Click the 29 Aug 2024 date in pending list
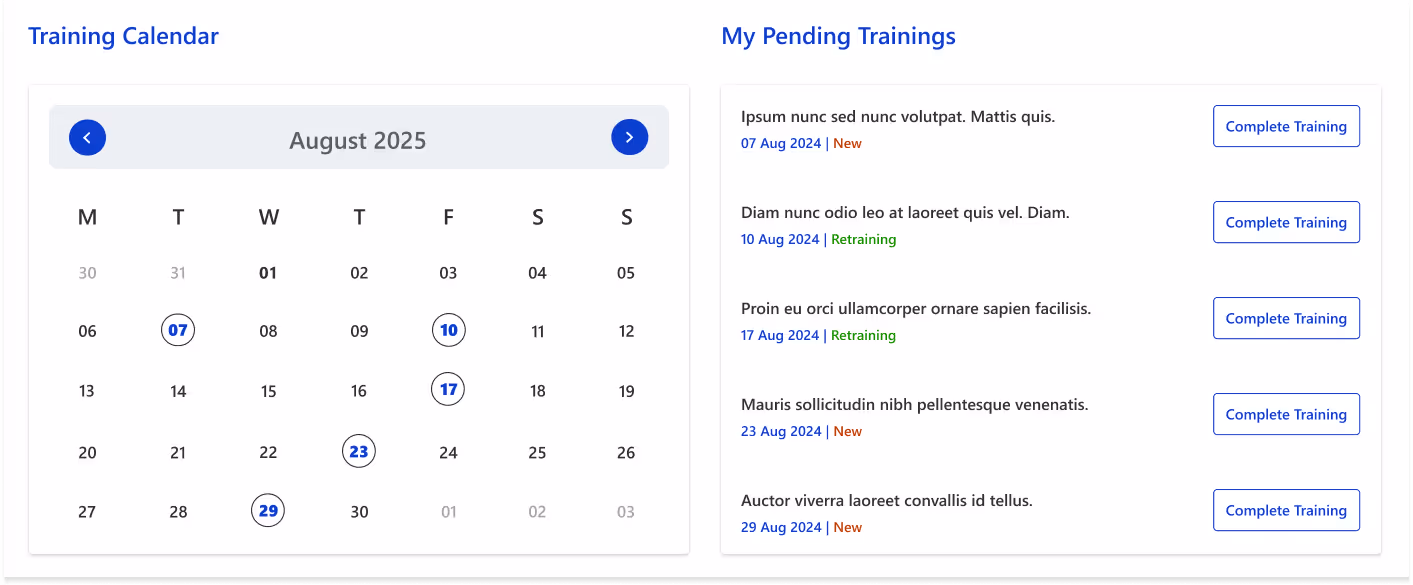 click(780, 527)
